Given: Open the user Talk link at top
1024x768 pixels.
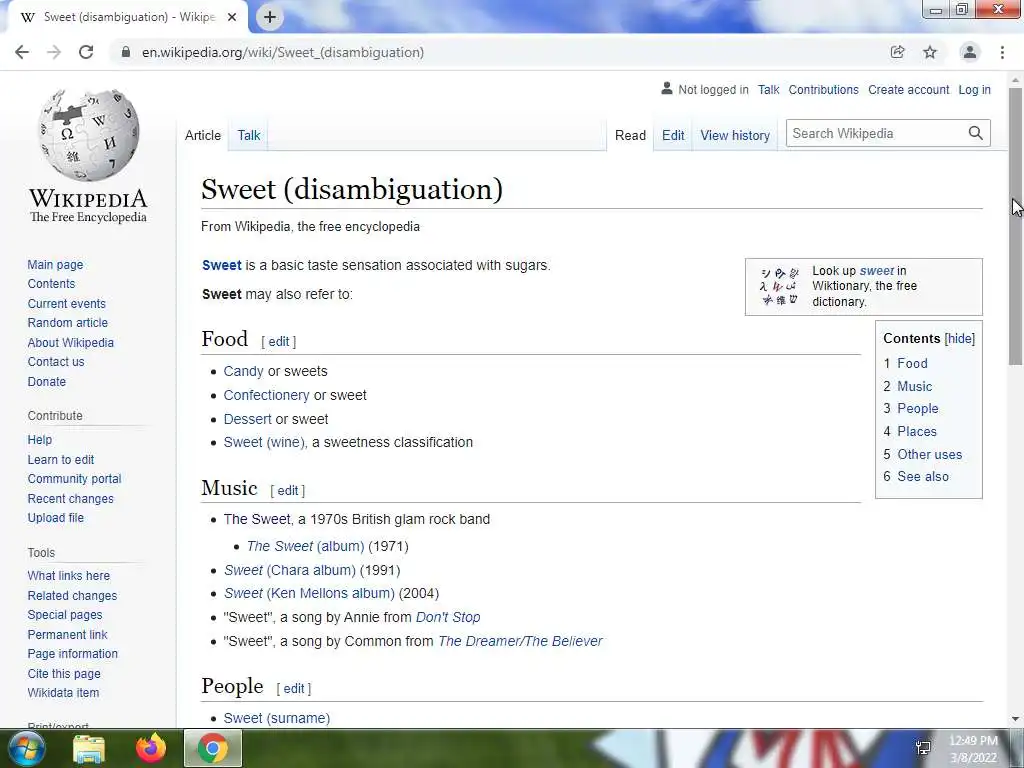Looking at the screenshot, I should [x=769, y=89].
